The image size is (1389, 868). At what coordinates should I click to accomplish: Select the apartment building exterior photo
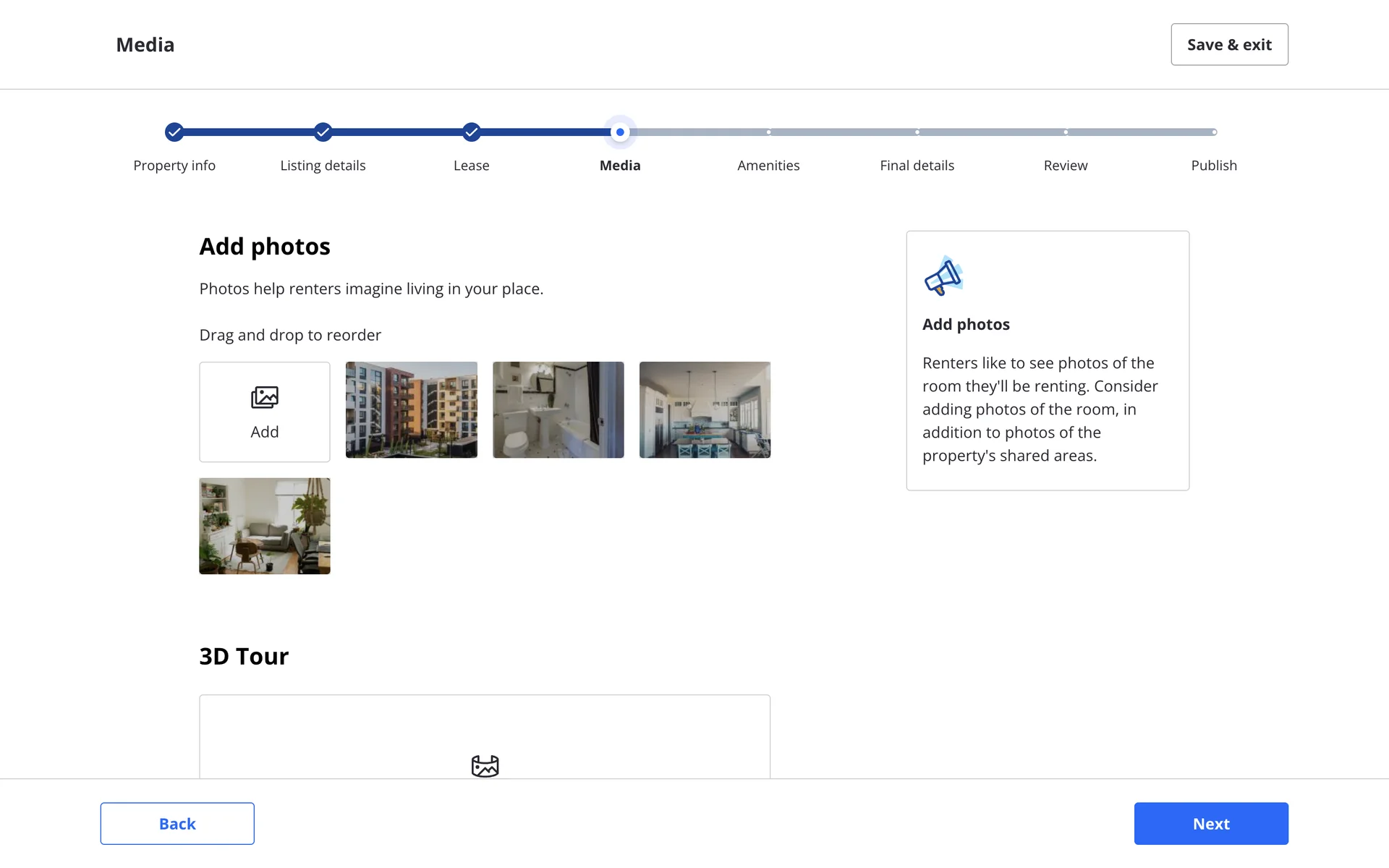click(411, 409)
